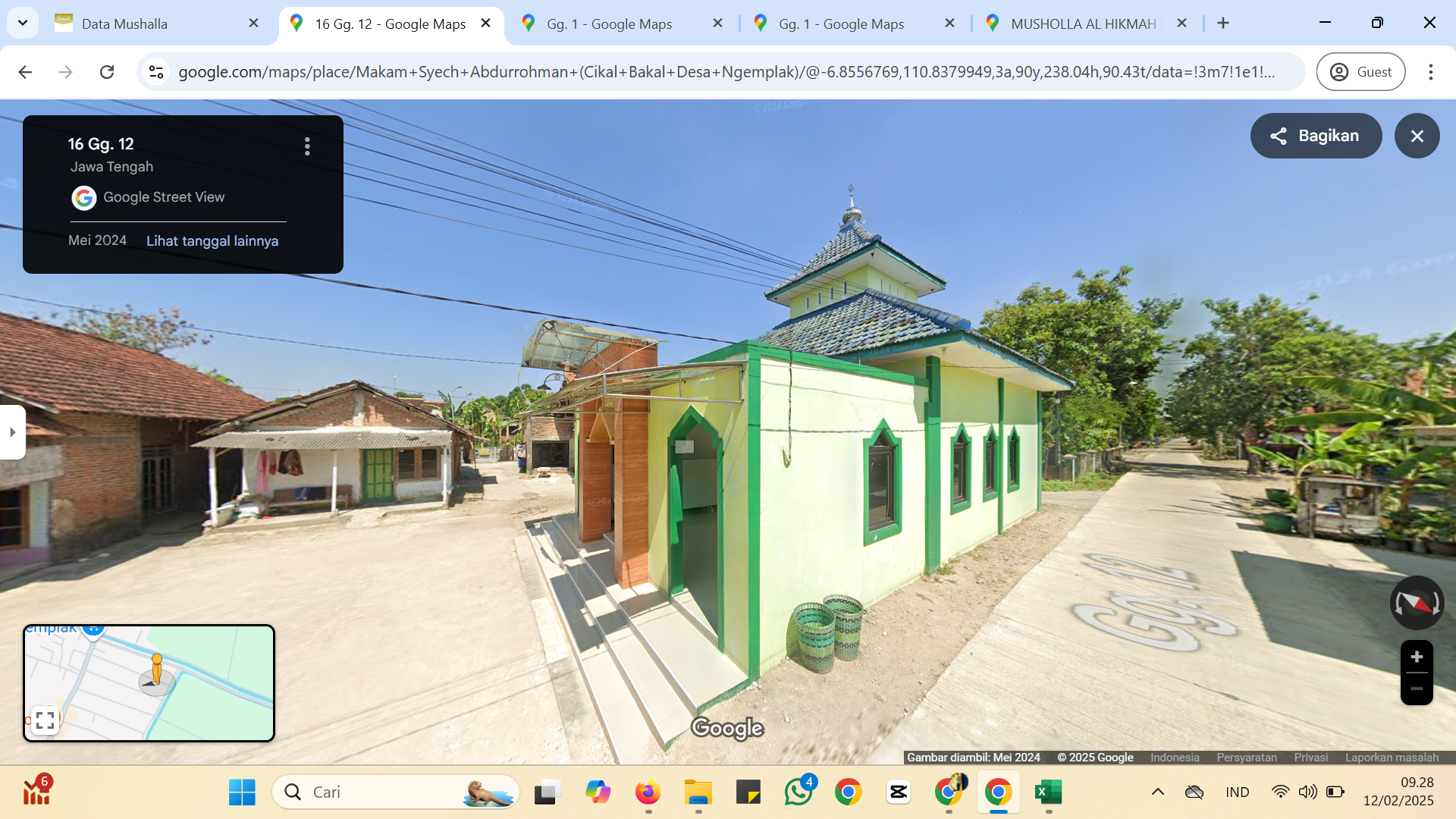
Task: Open the OneDrive cloud tray icon
Action: pos(1194,792)
